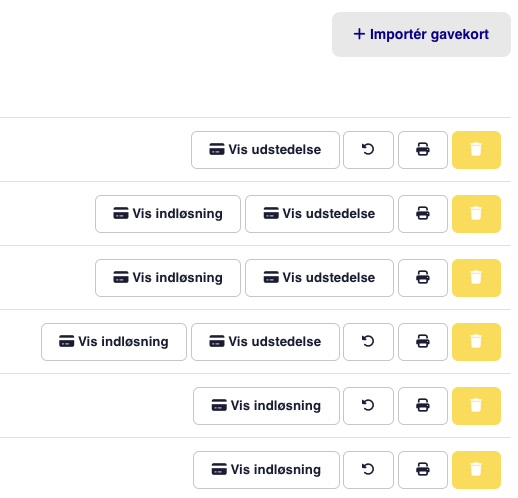This screenshot has width=518, height=498.
Task: Reset the first row using the undo arrow
Action: click(x=368, y=150)
